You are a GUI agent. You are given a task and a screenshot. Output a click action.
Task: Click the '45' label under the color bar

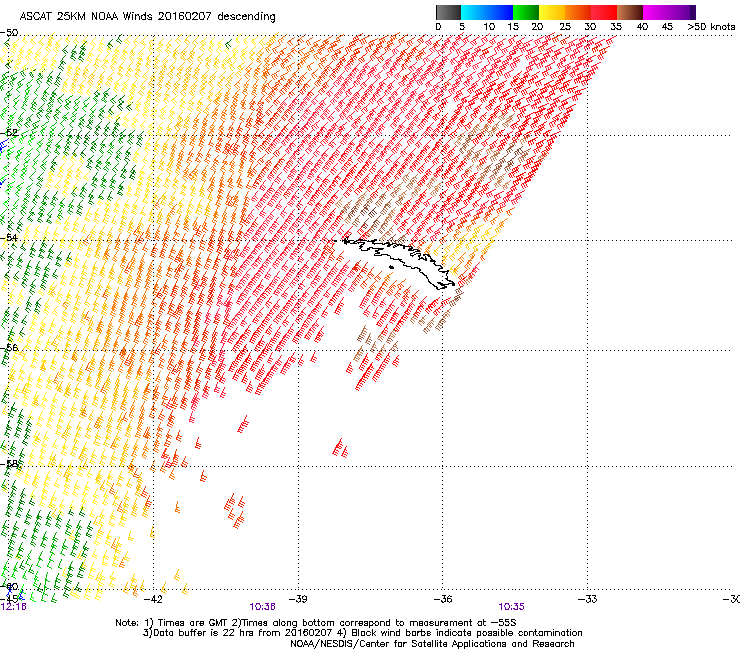point(667,27)
